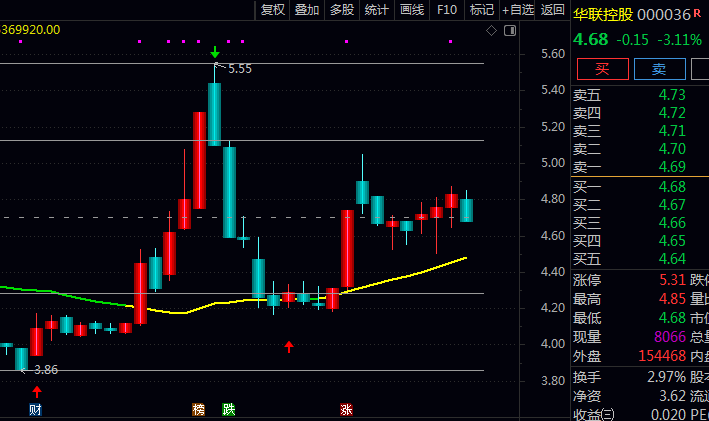This screenshot has width=709, height=421.
Task: Click the diamond icon above the chart
Action: pos(492,30)
